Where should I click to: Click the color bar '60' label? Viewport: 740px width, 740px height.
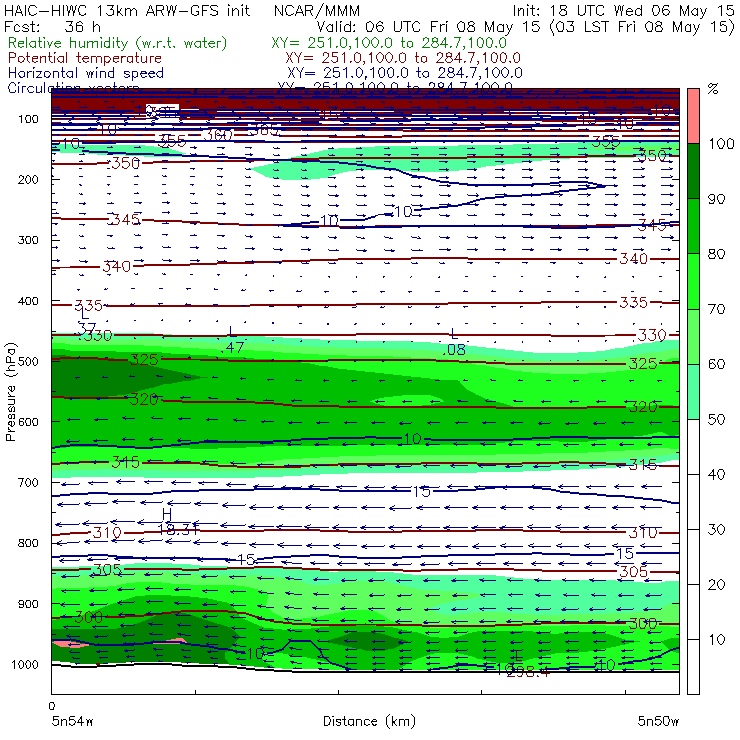point(716,364)
